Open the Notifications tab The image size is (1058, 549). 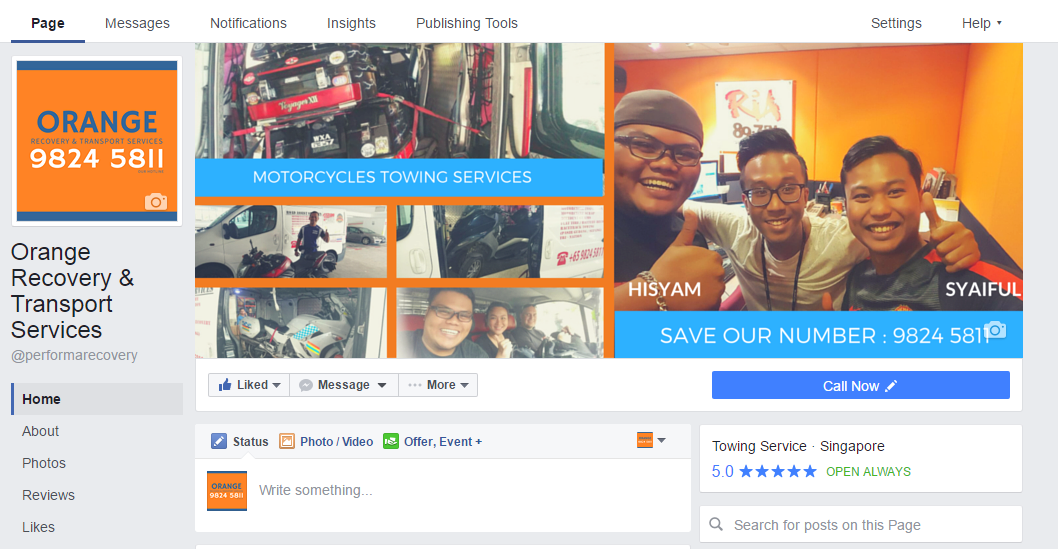pos(248,23)
